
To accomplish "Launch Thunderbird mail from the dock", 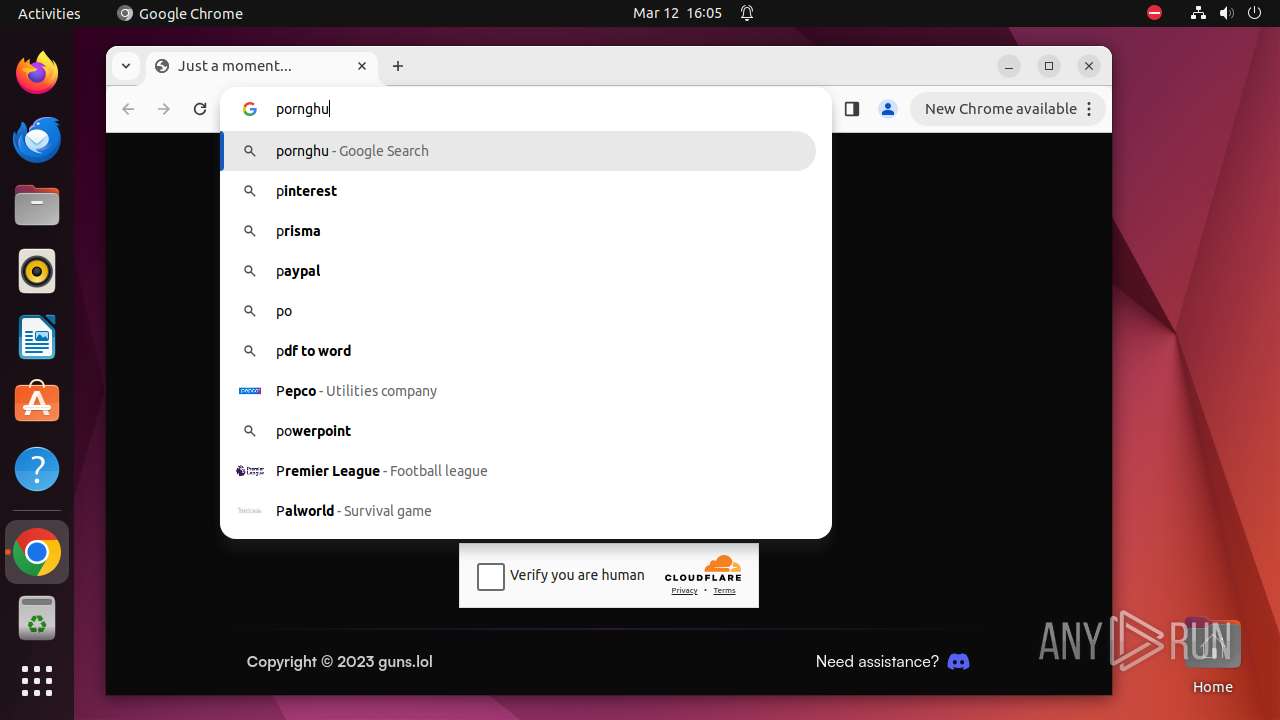I will click(37, 139).
